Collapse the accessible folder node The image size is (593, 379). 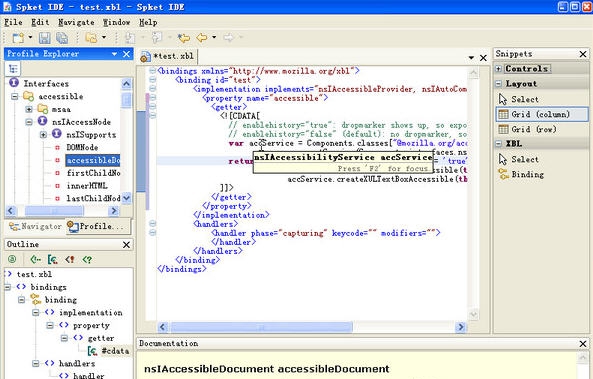15,96
